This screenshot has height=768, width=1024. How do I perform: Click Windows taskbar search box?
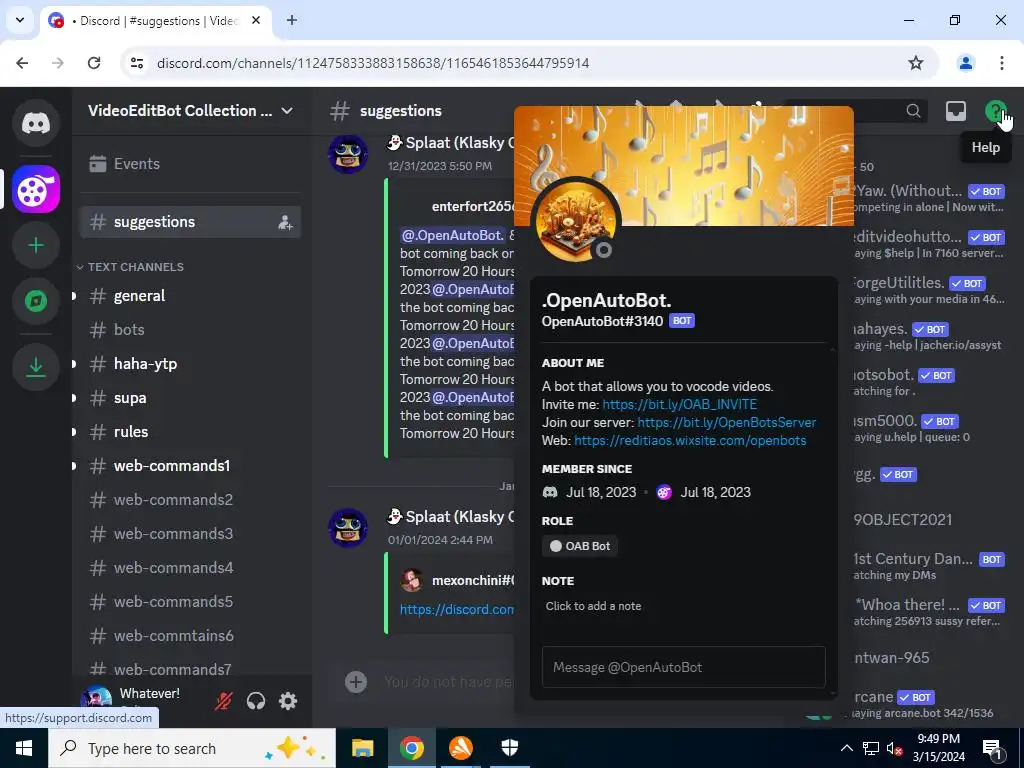192,748
